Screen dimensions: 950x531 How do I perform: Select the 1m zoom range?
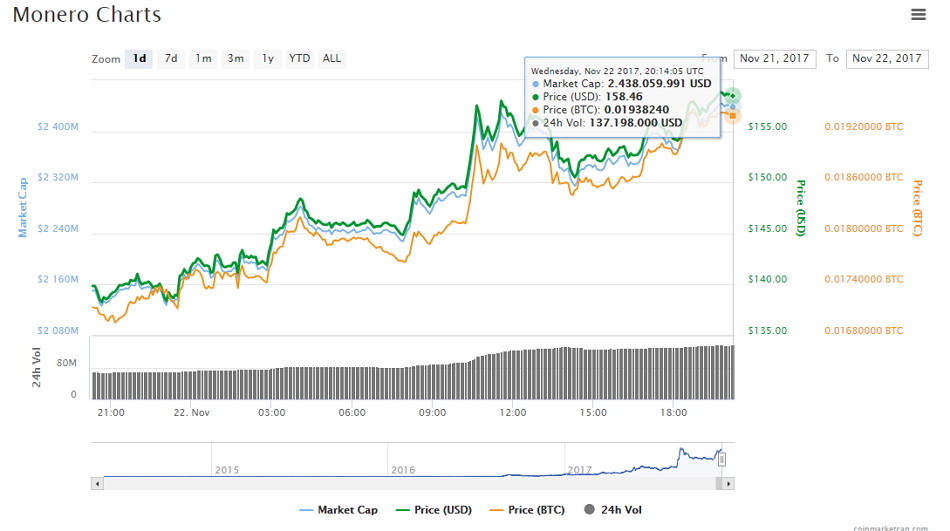[203, 59]
